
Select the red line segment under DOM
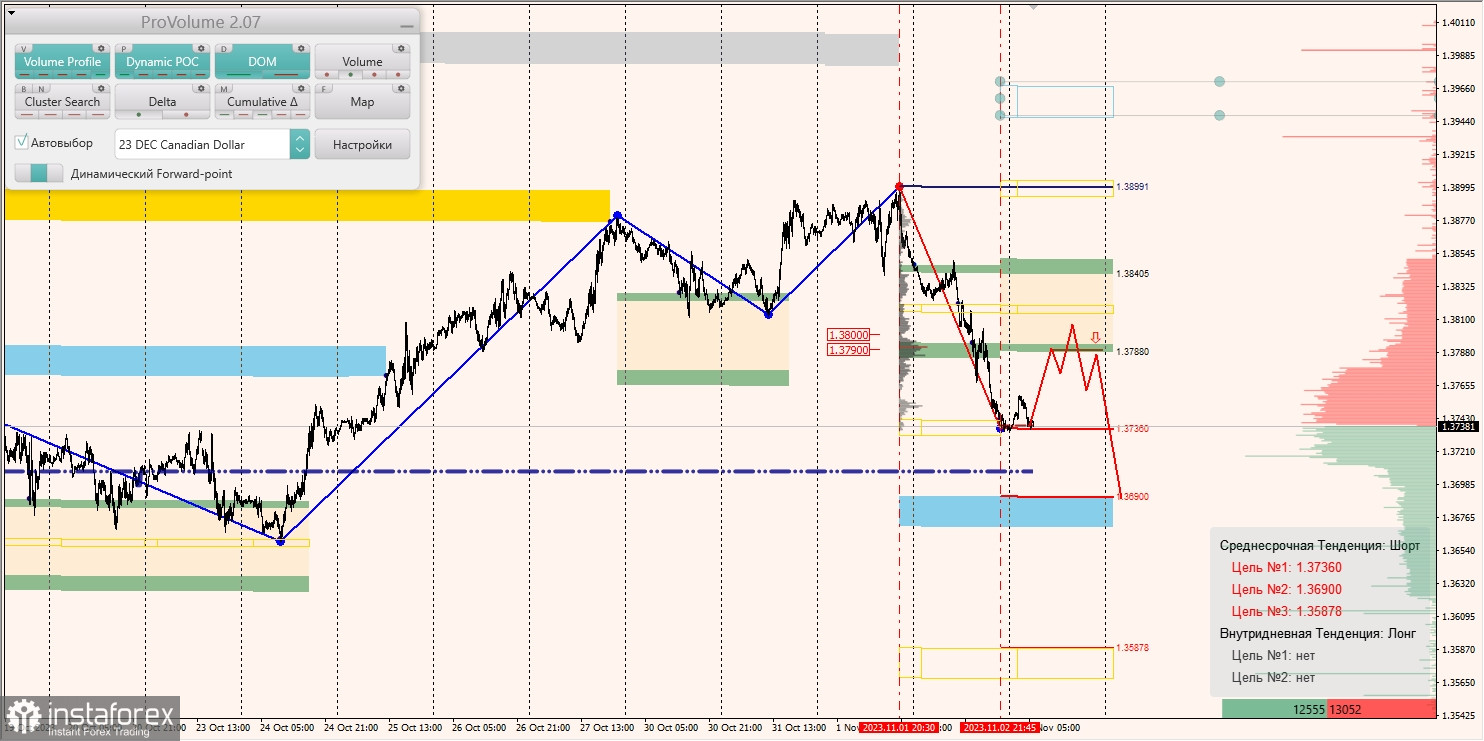[285, 75]
